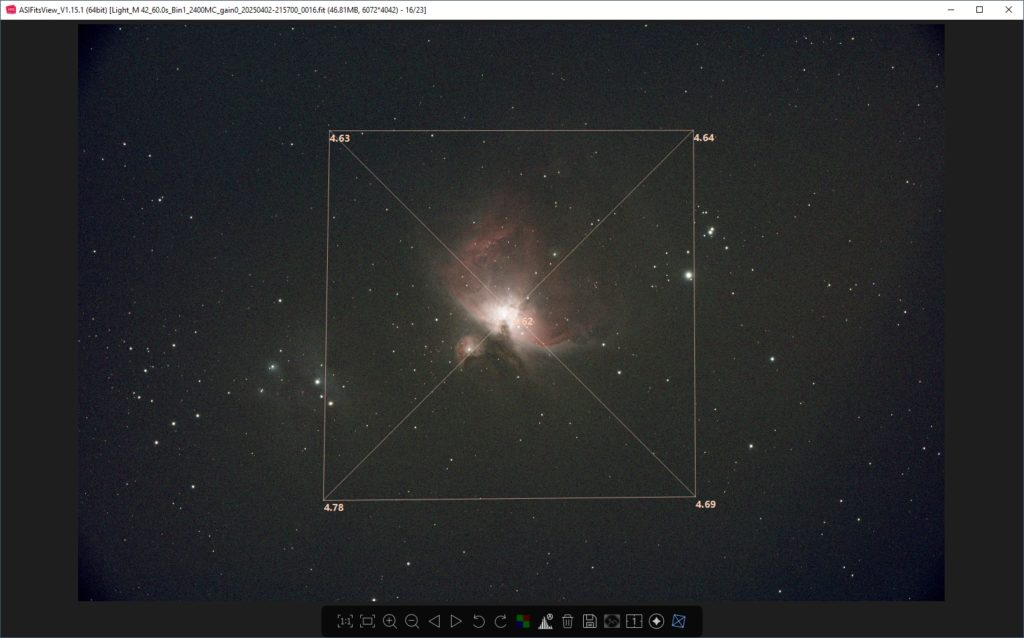This screenshot has height=638, width=1024.
Task: Rotate image clockwise
Action: 500,621
